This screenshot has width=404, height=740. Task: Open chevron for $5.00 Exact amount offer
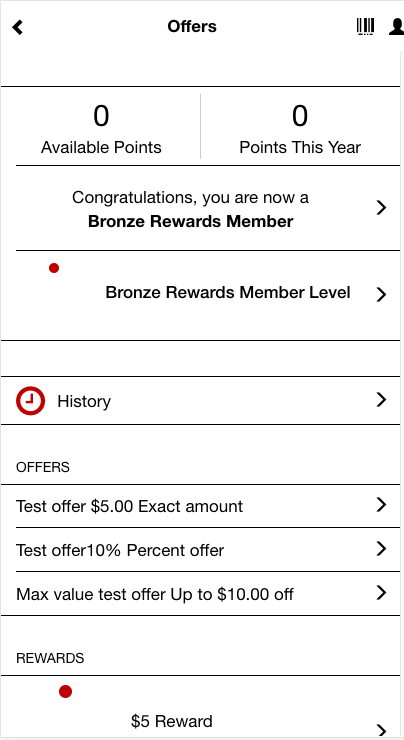coord(381,505)
